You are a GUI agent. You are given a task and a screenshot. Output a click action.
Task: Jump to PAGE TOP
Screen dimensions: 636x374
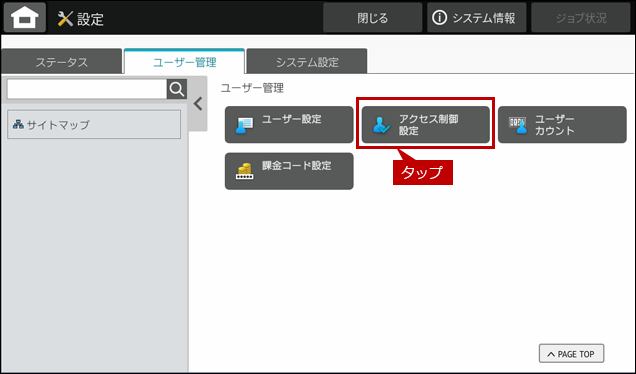pos(572,354)
